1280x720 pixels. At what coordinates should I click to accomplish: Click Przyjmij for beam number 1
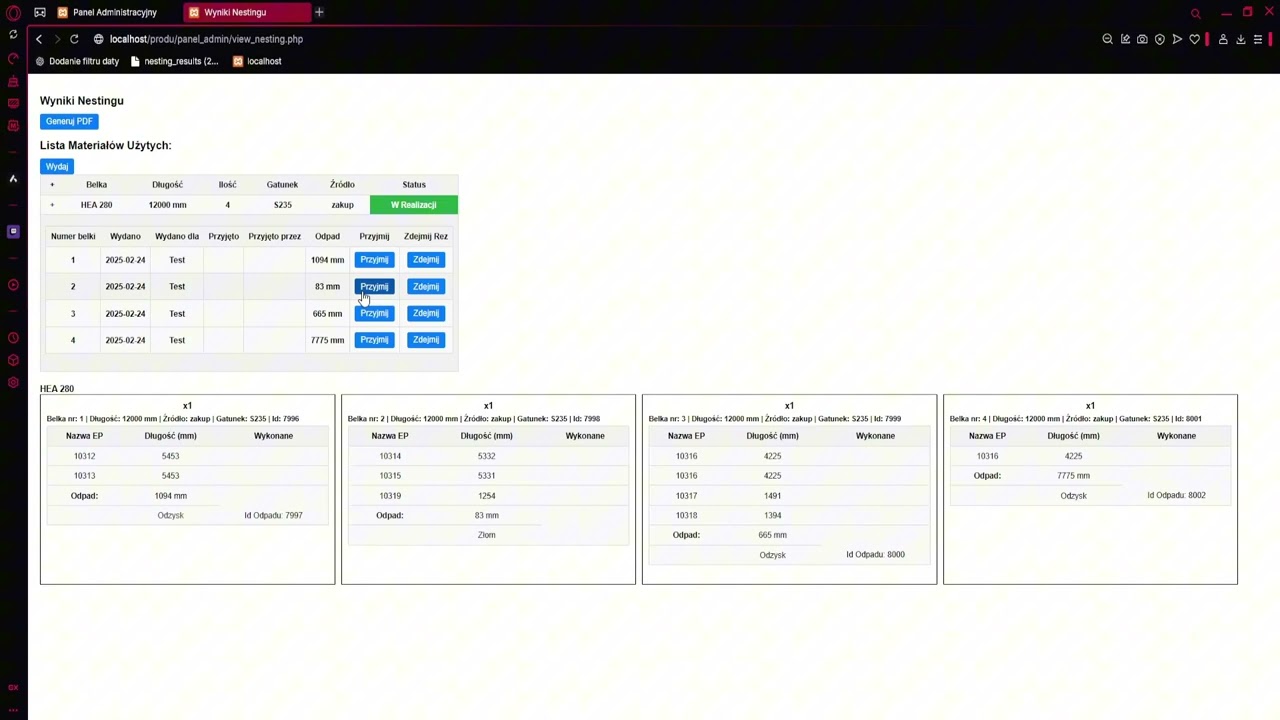(x=374, y=259)
